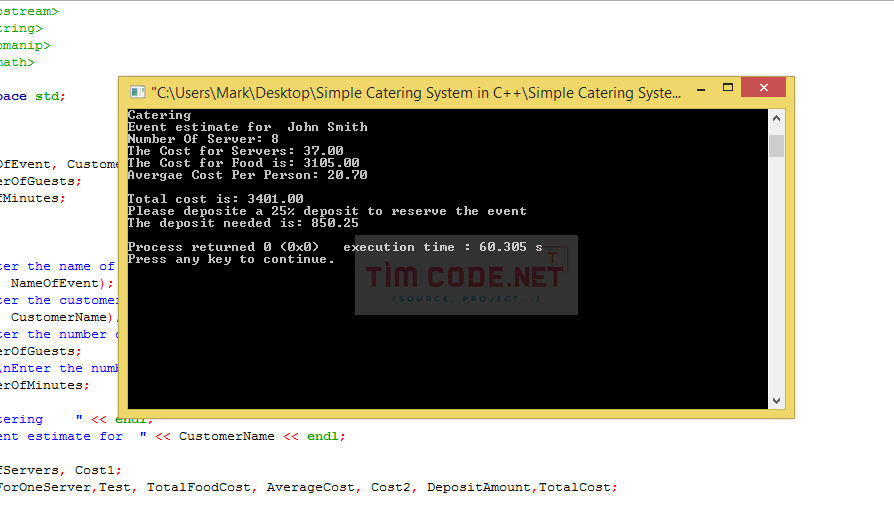Click 'DepositAmount' variable in editor
Viewport: 894px width, 509px height.
481,487
